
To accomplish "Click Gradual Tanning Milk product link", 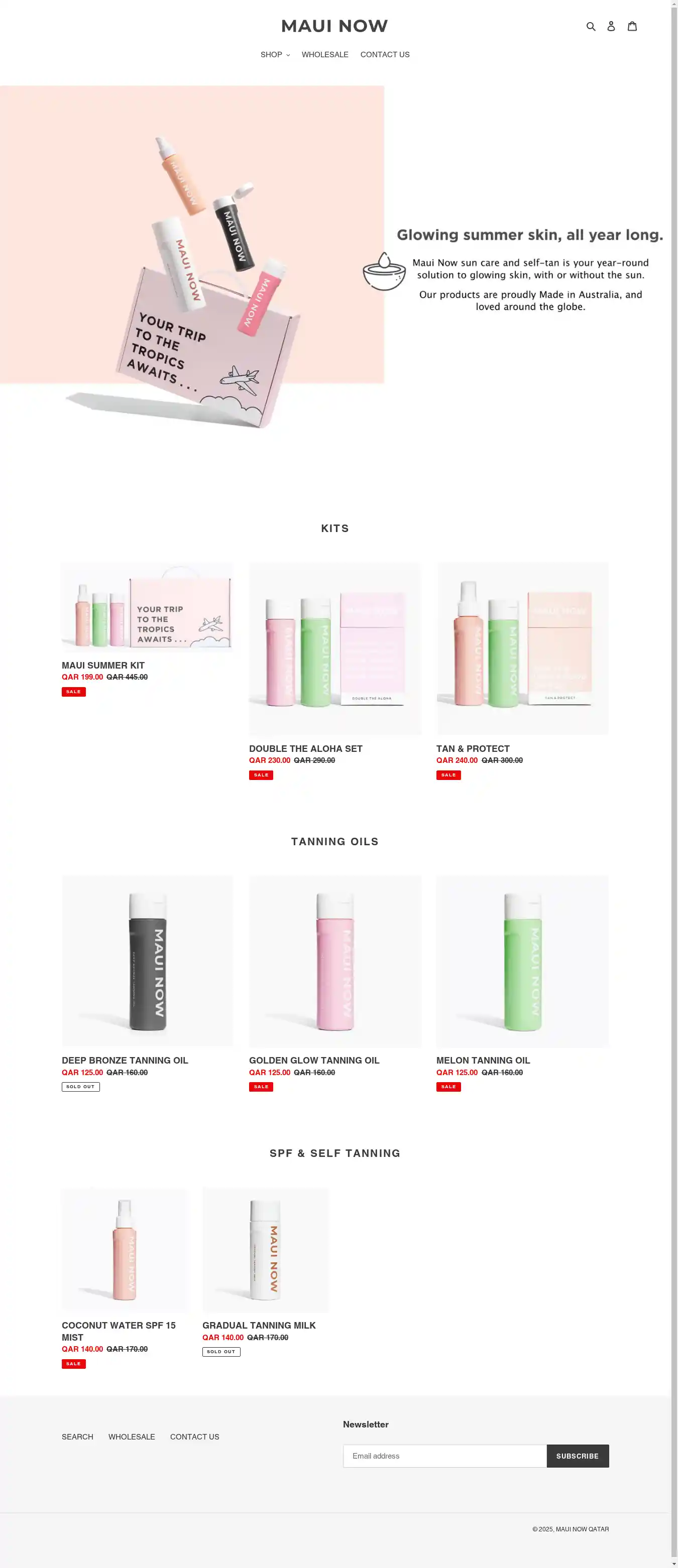I will [x=259, y=1325].
